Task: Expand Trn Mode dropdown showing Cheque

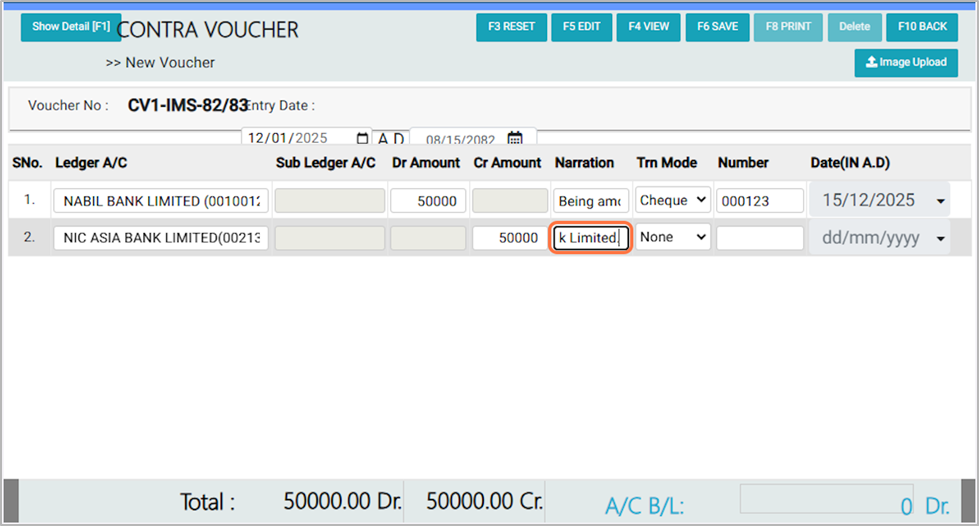Action: (x=673, y=200)
